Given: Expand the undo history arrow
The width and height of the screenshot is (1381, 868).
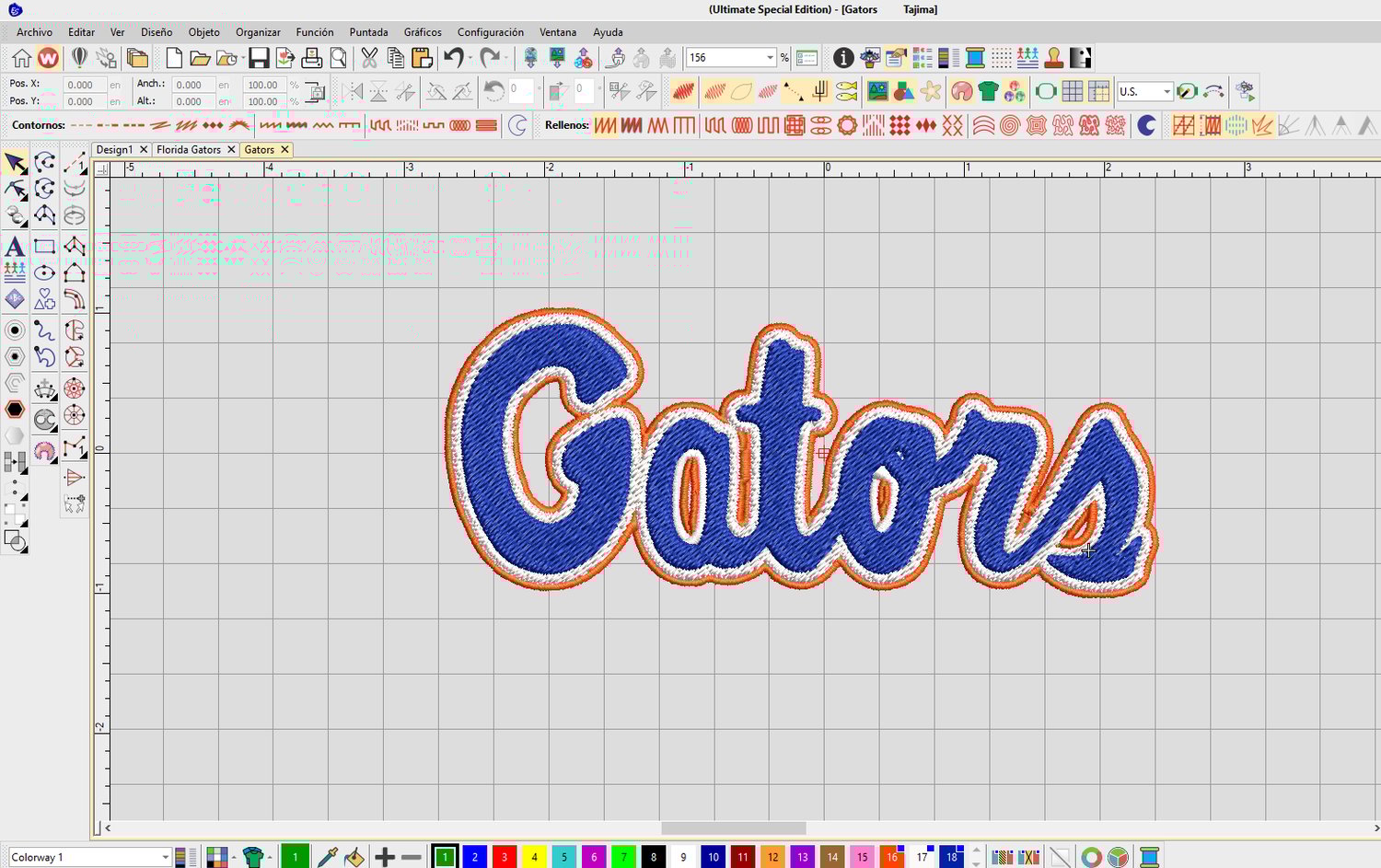Looking at the screenshot, I should coord(470,58).
